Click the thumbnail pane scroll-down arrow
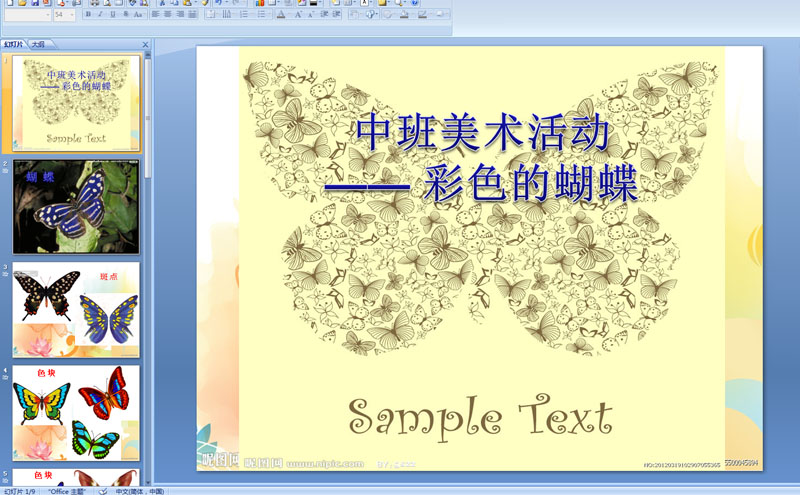800x495 pixels. pyautogui.click(x=148, y=482)
